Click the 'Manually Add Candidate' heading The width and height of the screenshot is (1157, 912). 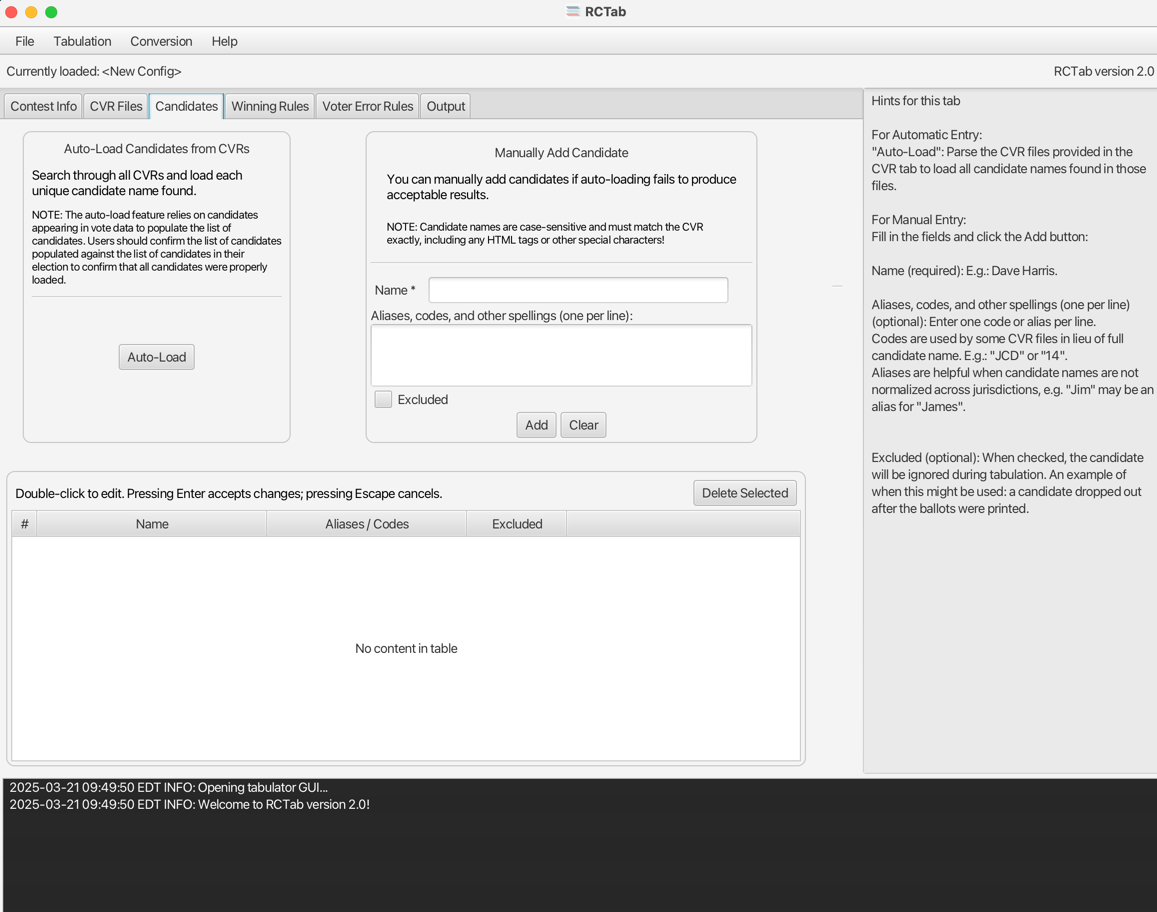tap(562, 153)
